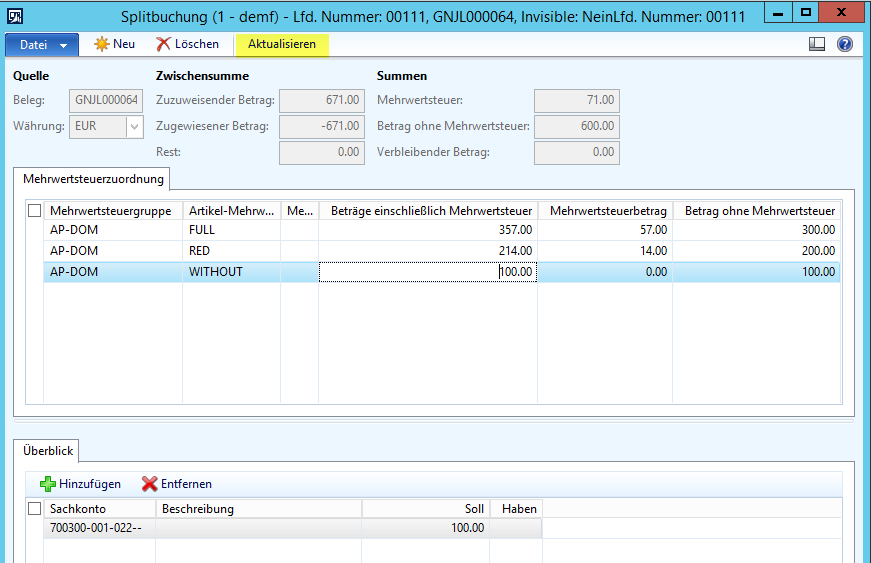
Task: Expand the Währung EUR dropdown
Action: 134,127
